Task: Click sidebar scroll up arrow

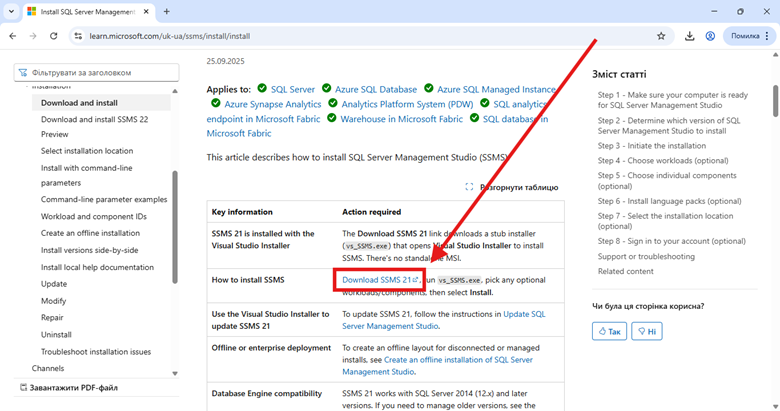Action: click(x=175, y=91)
